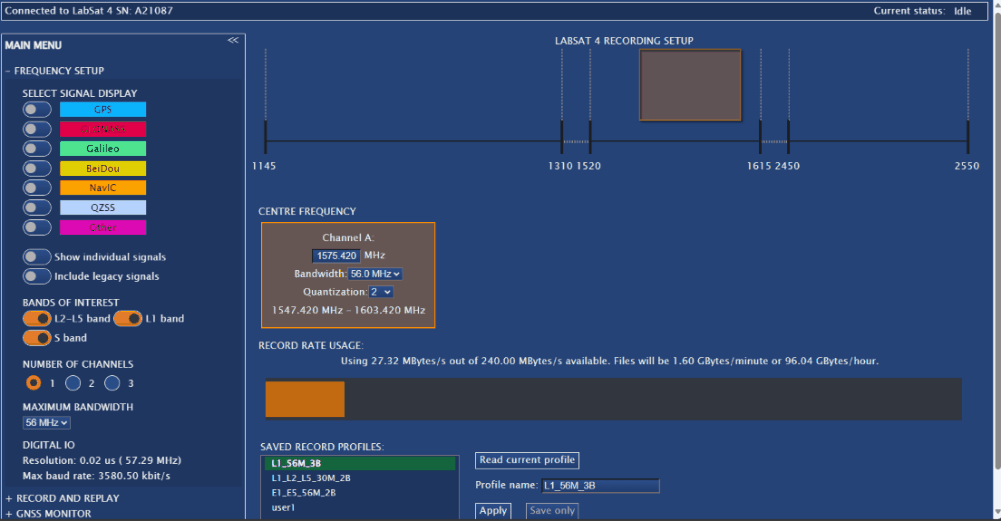The width and height of the screenshot is (1001, 521).
Task: Toggle the GPS signal display switch
Action: click(37, 110)
